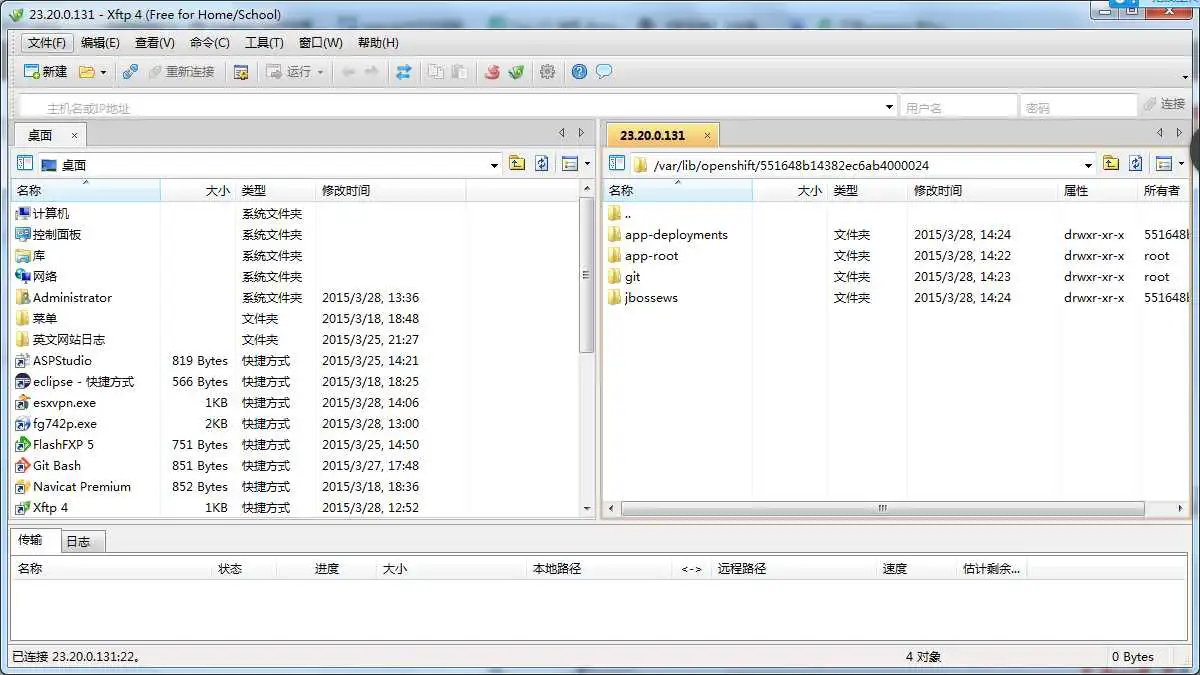This screenshot has height=675, width=1200.
Task: Sort remote files by 所有者 column
Action: 1165,190
